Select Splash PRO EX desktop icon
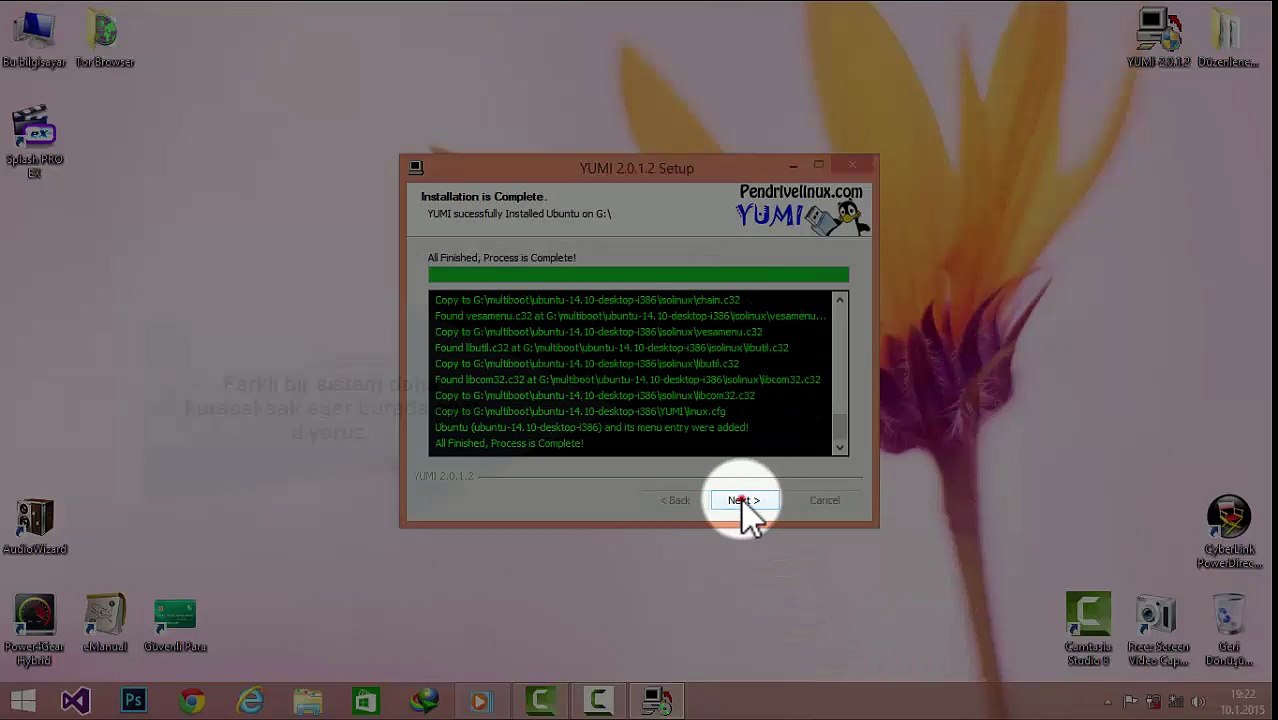 click(34, 143)
